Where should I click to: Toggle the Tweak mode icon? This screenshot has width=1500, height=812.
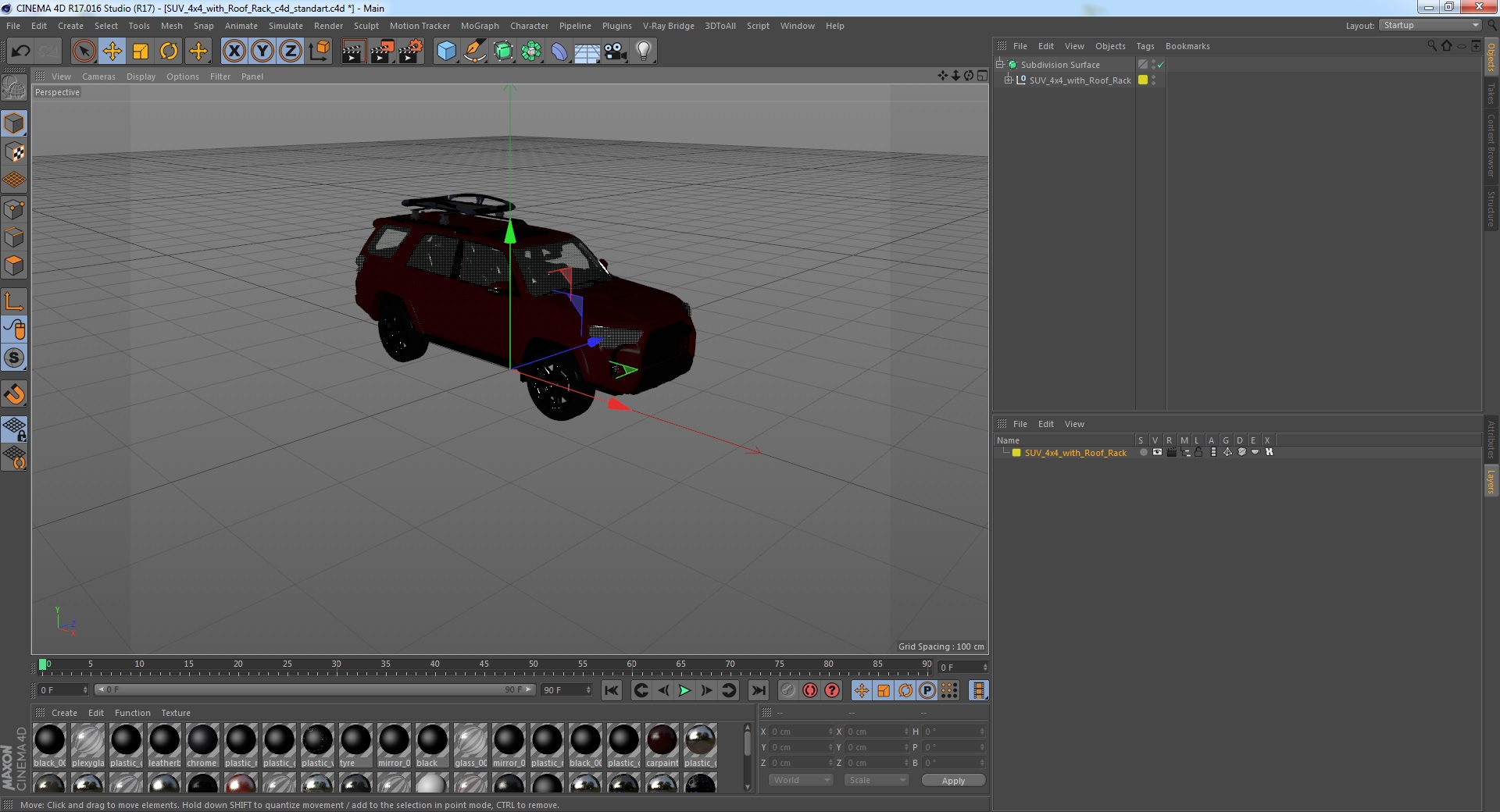coord(14,329)
